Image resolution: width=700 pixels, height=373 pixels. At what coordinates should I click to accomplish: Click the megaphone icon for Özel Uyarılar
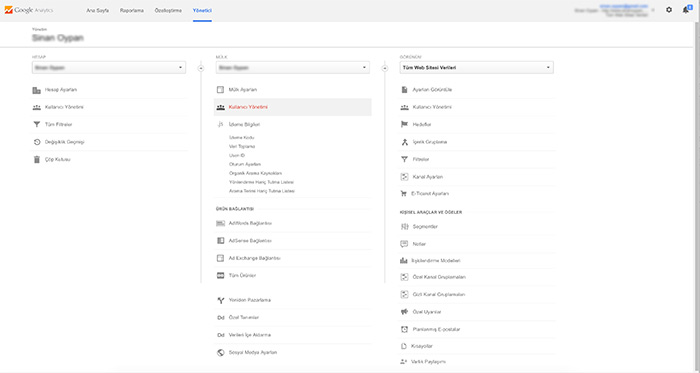(404, 312)
